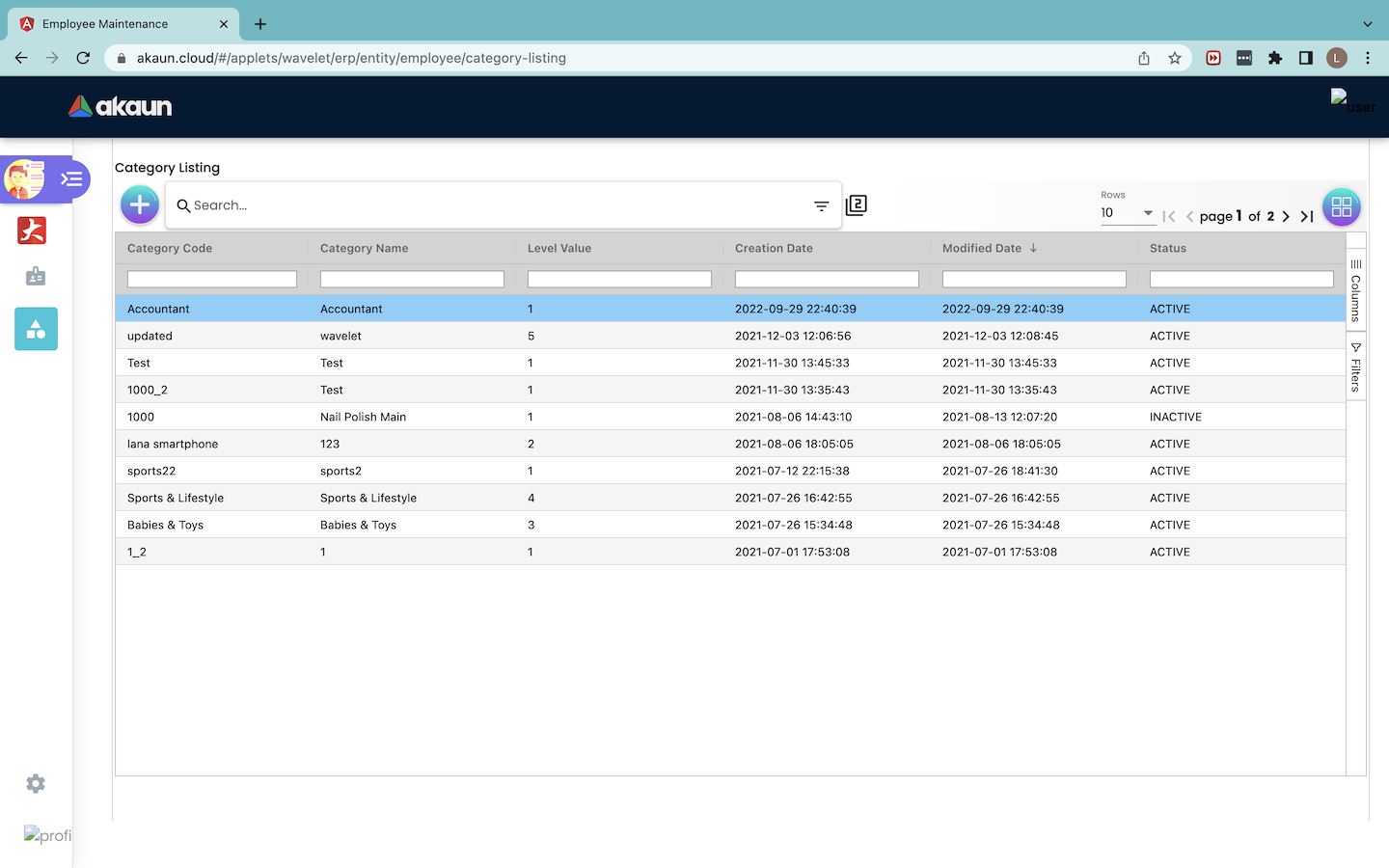Screen dimensions: 1389x868
Task: Click the stacked pages icon beside search
Action: pos(856,205)
